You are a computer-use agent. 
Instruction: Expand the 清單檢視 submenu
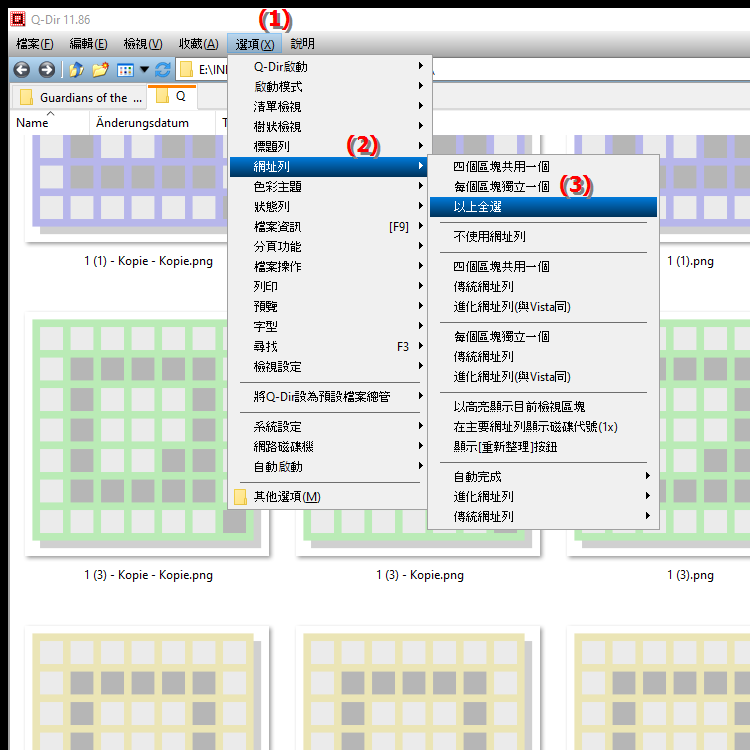[330, 107]
